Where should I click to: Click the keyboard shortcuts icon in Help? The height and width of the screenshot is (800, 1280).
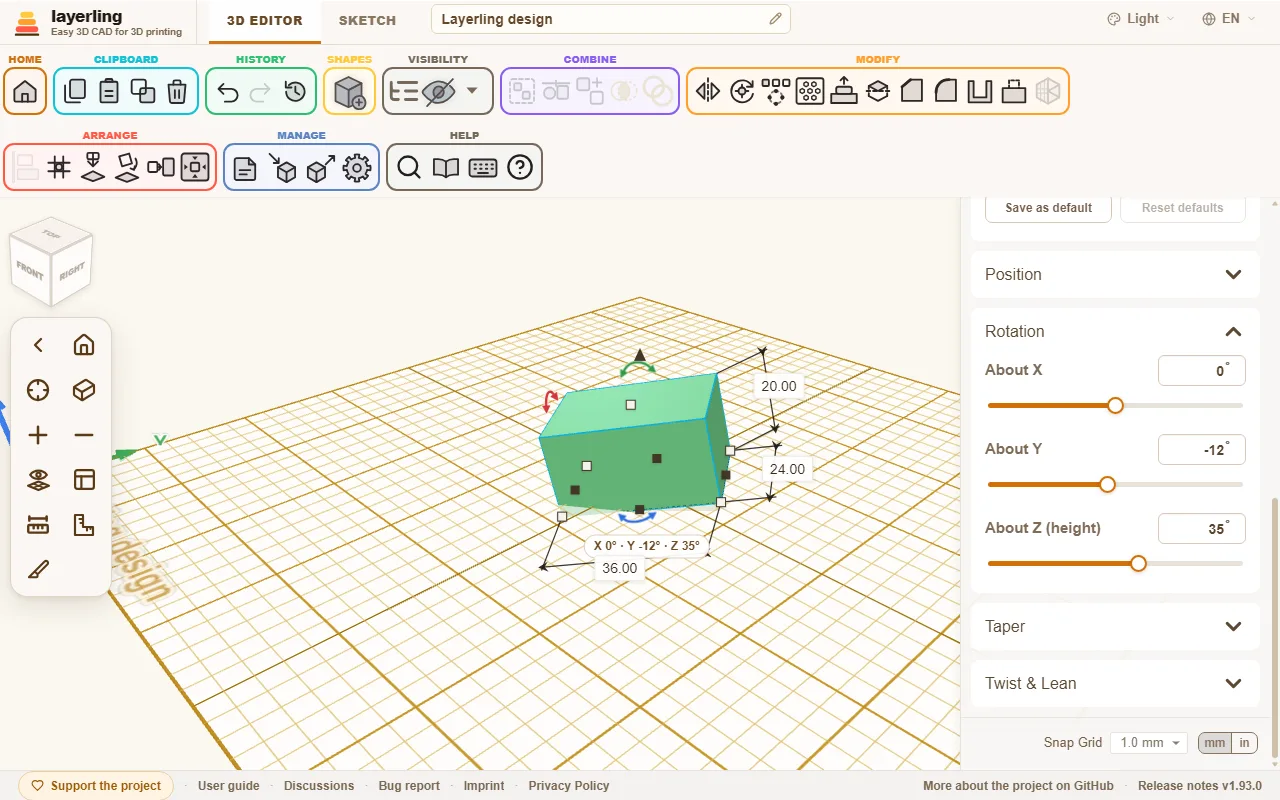pos(483,168)
